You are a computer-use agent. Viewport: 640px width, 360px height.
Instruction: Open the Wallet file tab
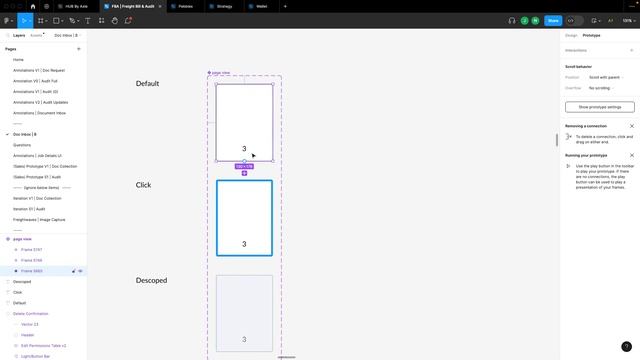coord(261,7)
